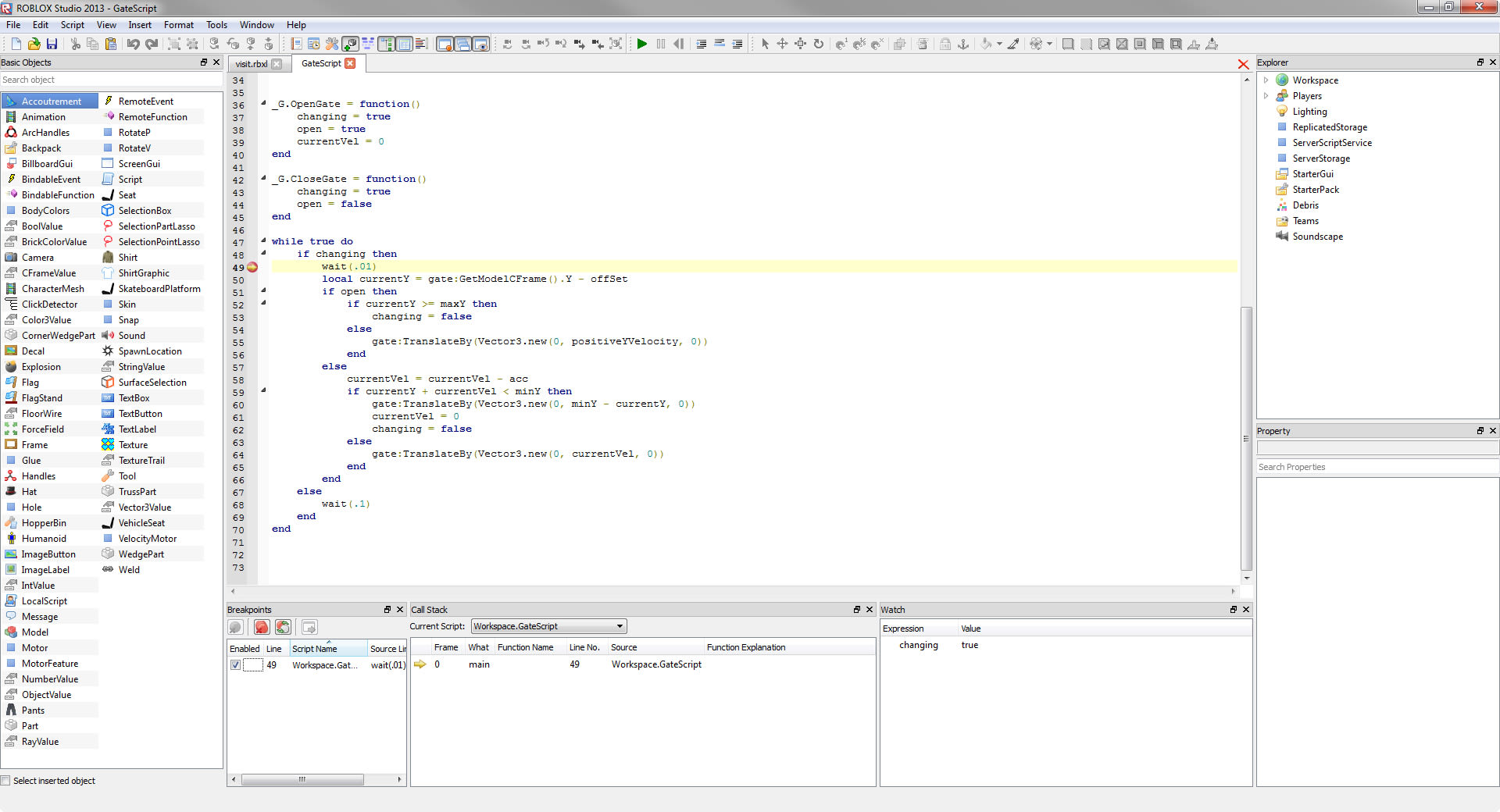Click the Cut scissors icon

tap(75, 44)
